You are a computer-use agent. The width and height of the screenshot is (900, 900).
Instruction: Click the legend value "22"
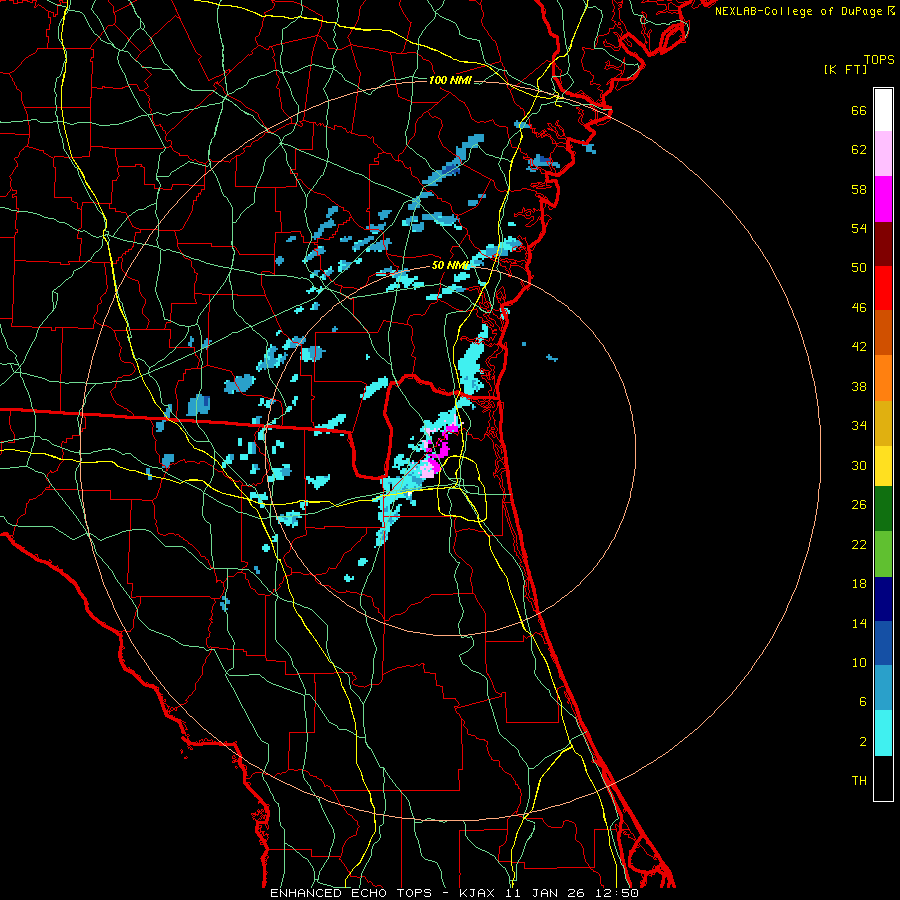859,544
